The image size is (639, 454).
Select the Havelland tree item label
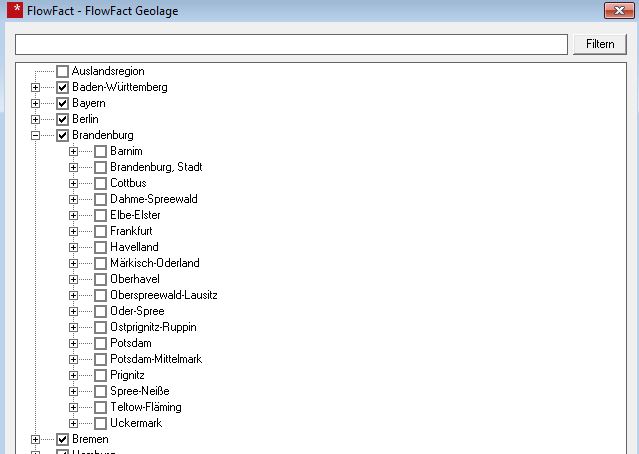(x=134, y=248)
